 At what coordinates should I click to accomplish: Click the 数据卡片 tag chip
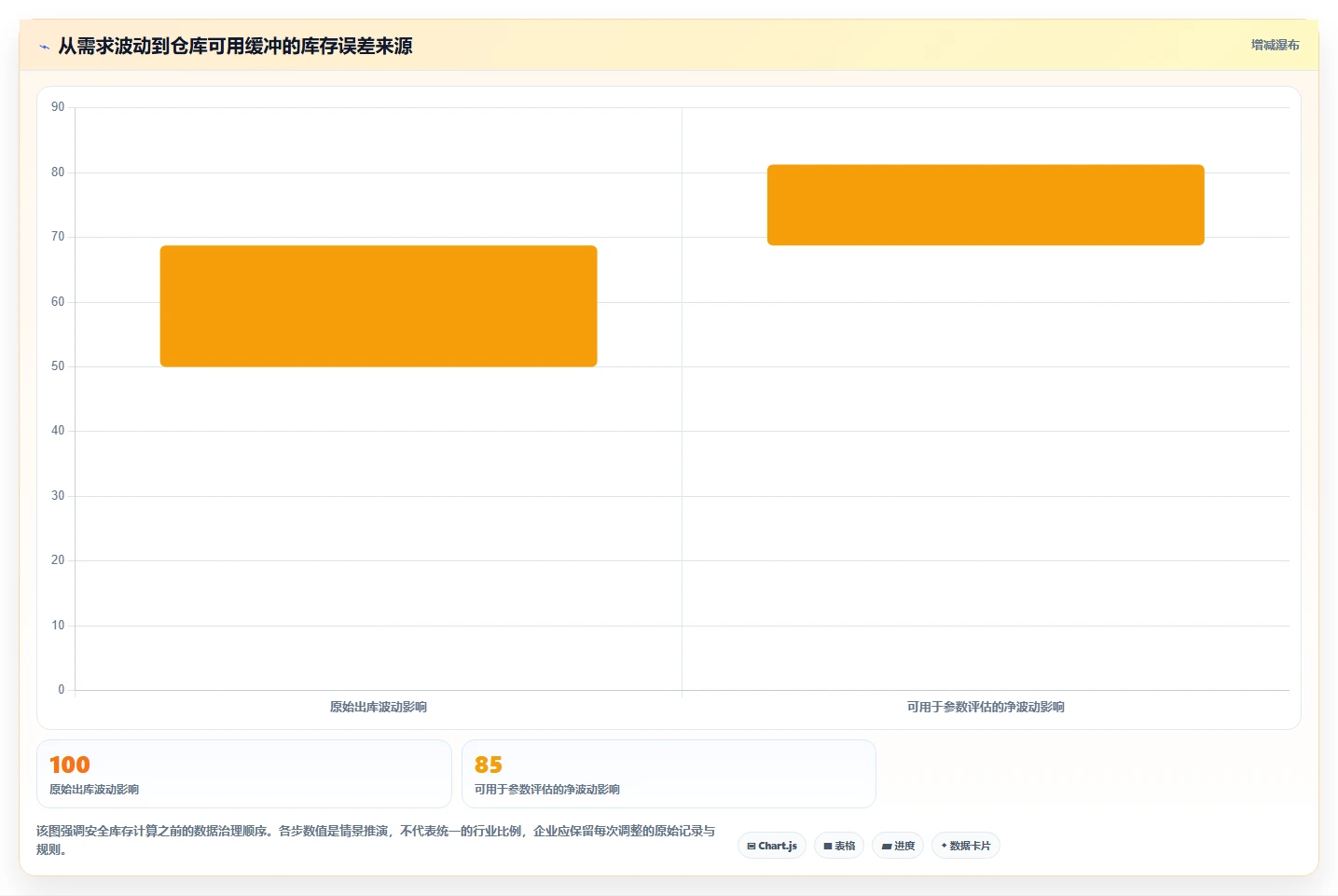(x=966, y=846)
